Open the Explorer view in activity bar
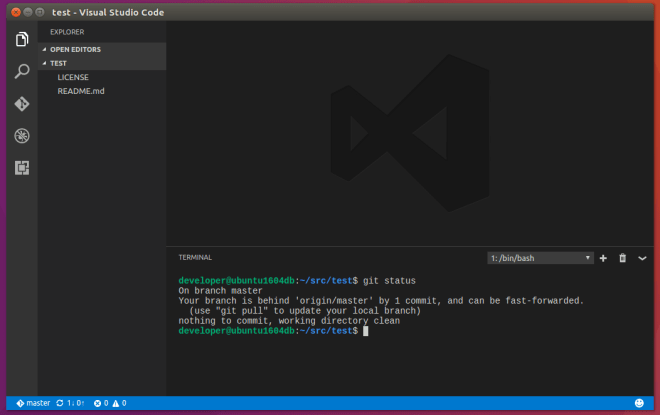 tap(22, 39)
